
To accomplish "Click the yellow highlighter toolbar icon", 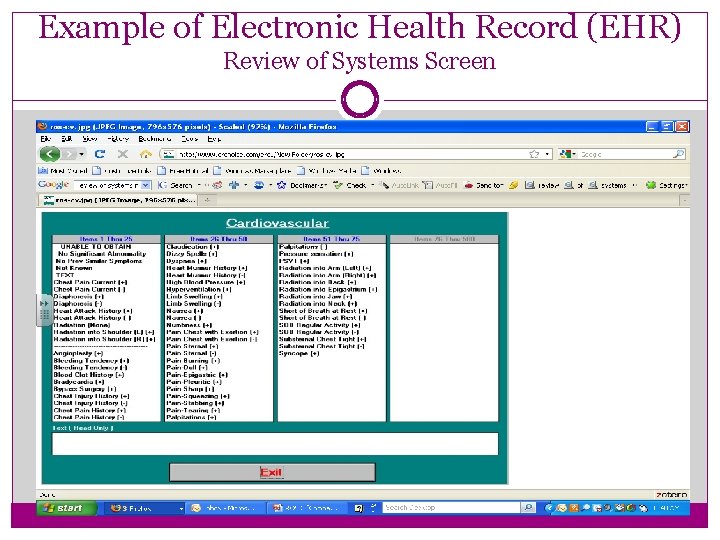I will coord(514,185).
